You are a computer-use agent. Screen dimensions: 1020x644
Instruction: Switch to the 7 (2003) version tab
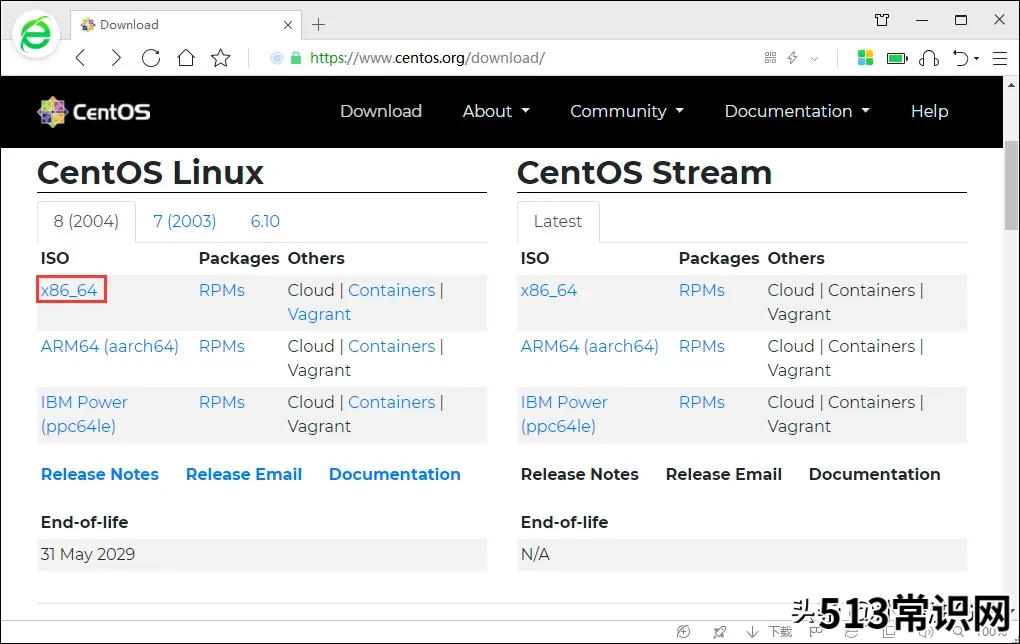click(184, 221)
